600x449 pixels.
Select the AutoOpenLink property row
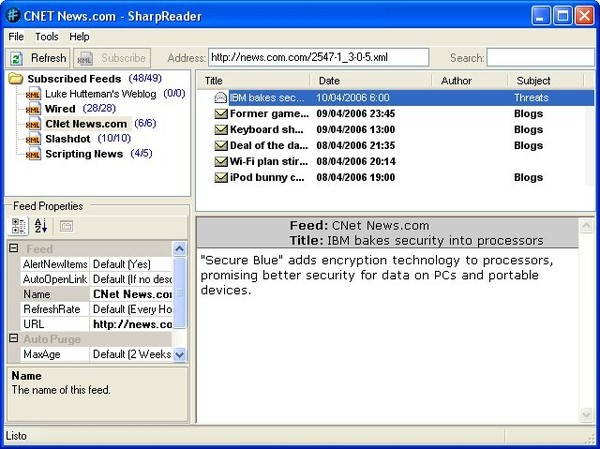tap(96, 279)
